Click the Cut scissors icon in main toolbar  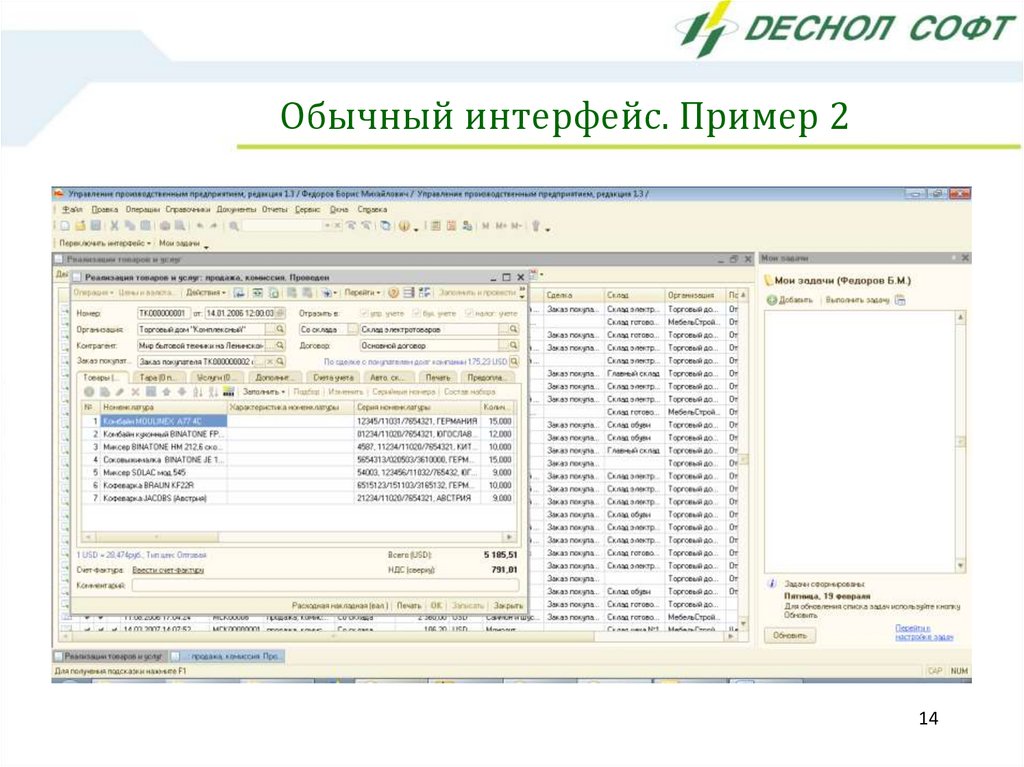[114, 226]
